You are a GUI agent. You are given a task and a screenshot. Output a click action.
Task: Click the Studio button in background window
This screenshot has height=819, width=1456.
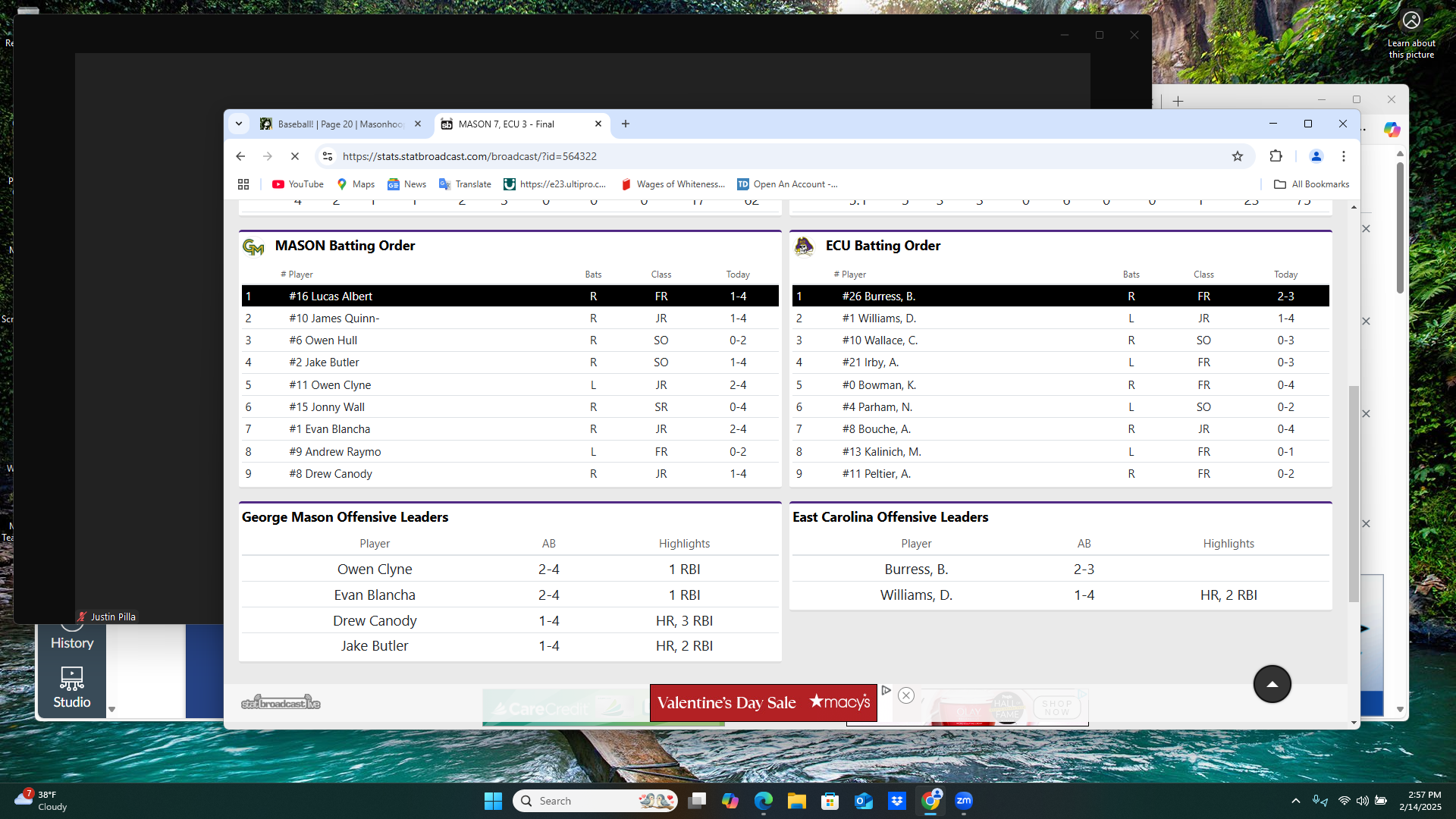click(72, 688)
